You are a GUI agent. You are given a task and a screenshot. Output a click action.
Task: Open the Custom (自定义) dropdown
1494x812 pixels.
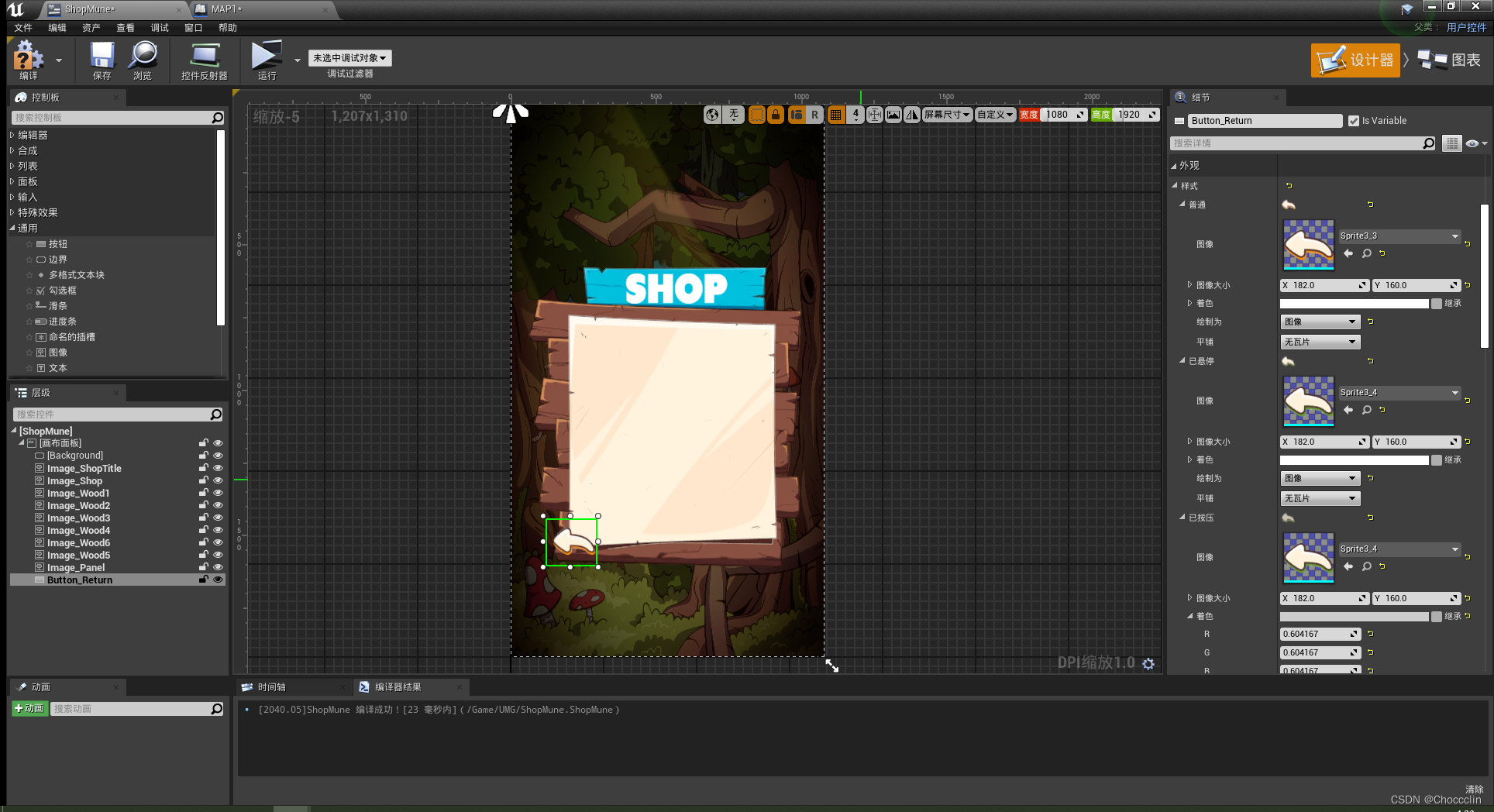[x=995, y=115]
